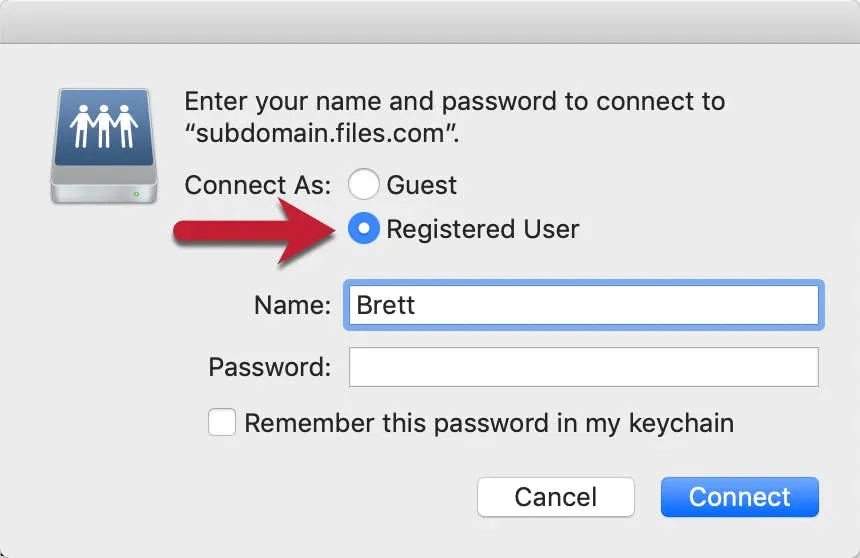Viewport: 860px width, 558px height.
Task: Click the people silhouettes on server icon
Action: tap(104, 126)
